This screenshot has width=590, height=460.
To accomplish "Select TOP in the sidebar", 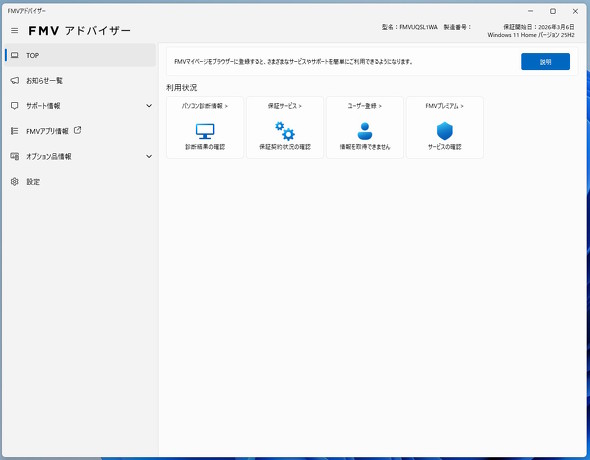I will 80,55.
